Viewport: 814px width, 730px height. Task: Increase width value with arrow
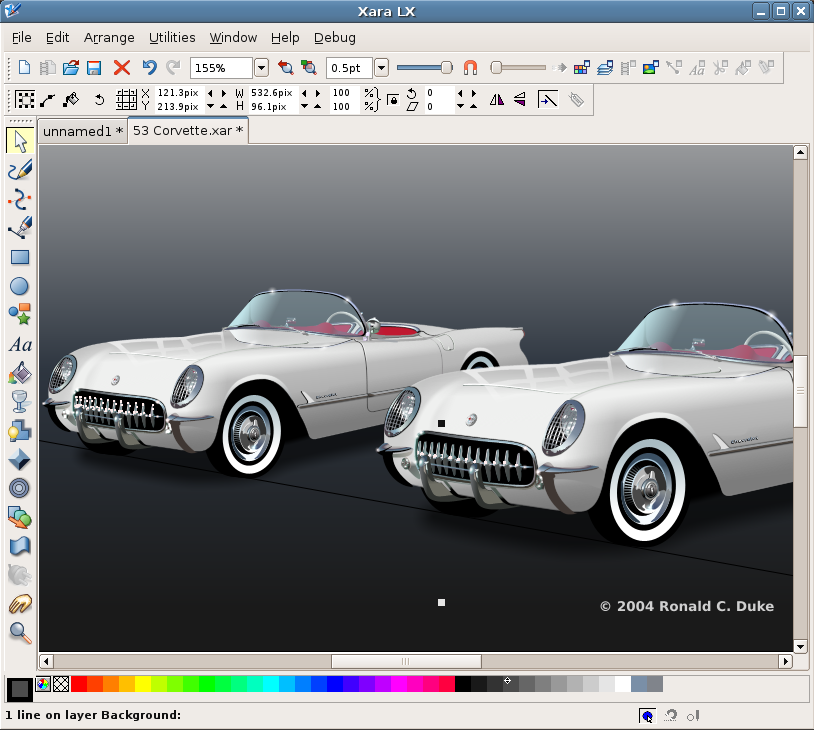tap(318, 93)
